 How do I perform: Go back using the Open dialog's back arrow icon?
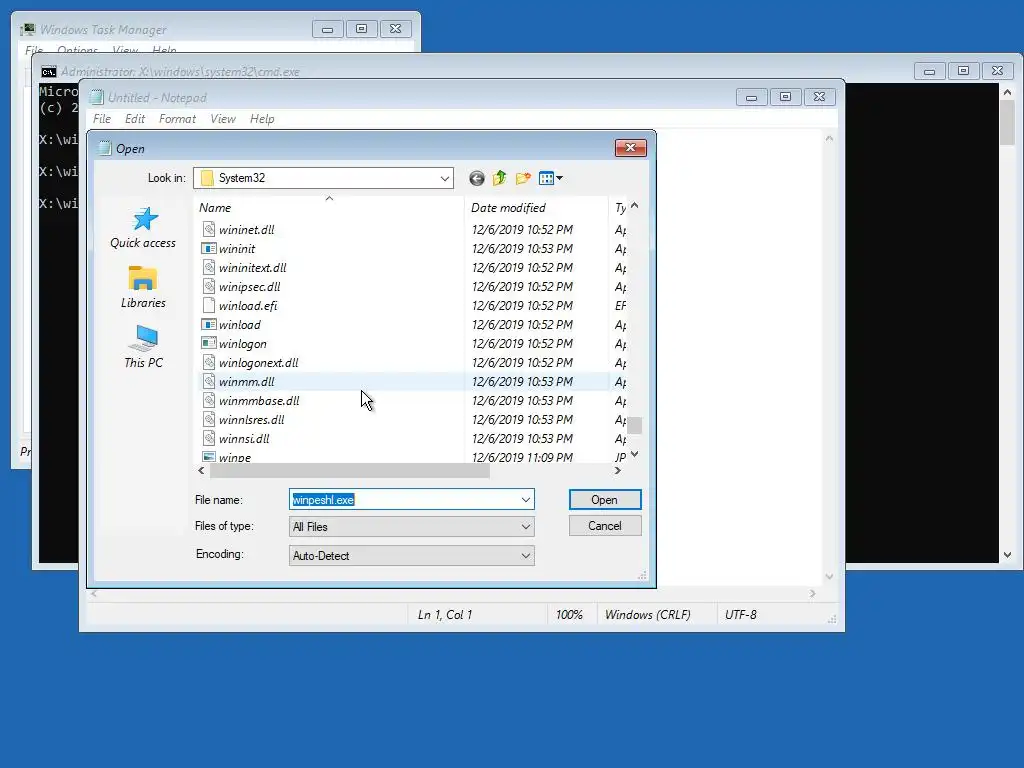477,178
